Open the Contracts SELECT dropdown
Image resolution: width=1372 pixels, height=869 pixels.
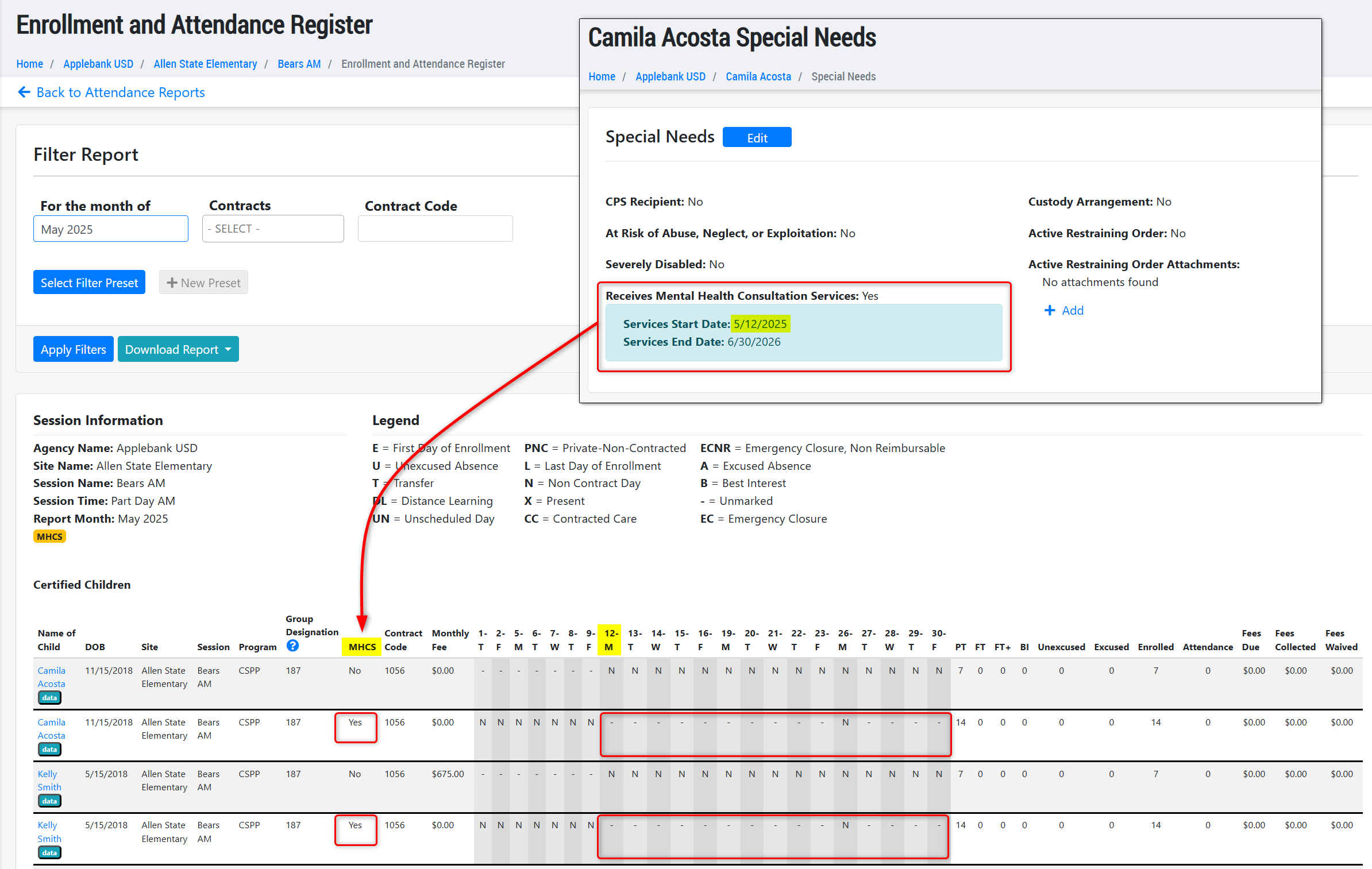tap(273, 229)
